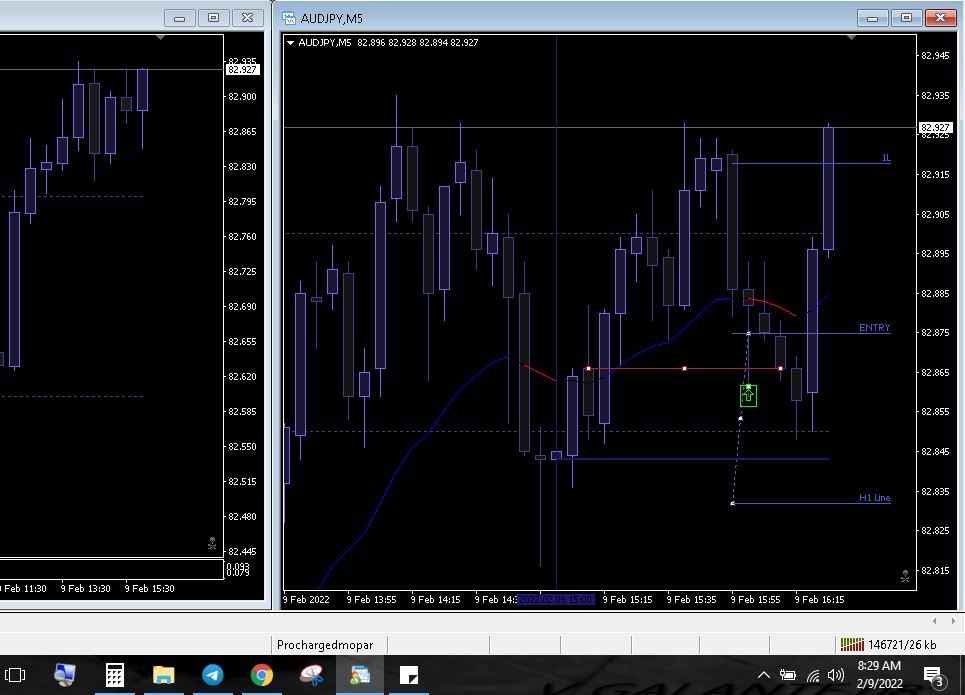Close the left chart window
This screenshot has width=965, height=695.
pos(247,18)
